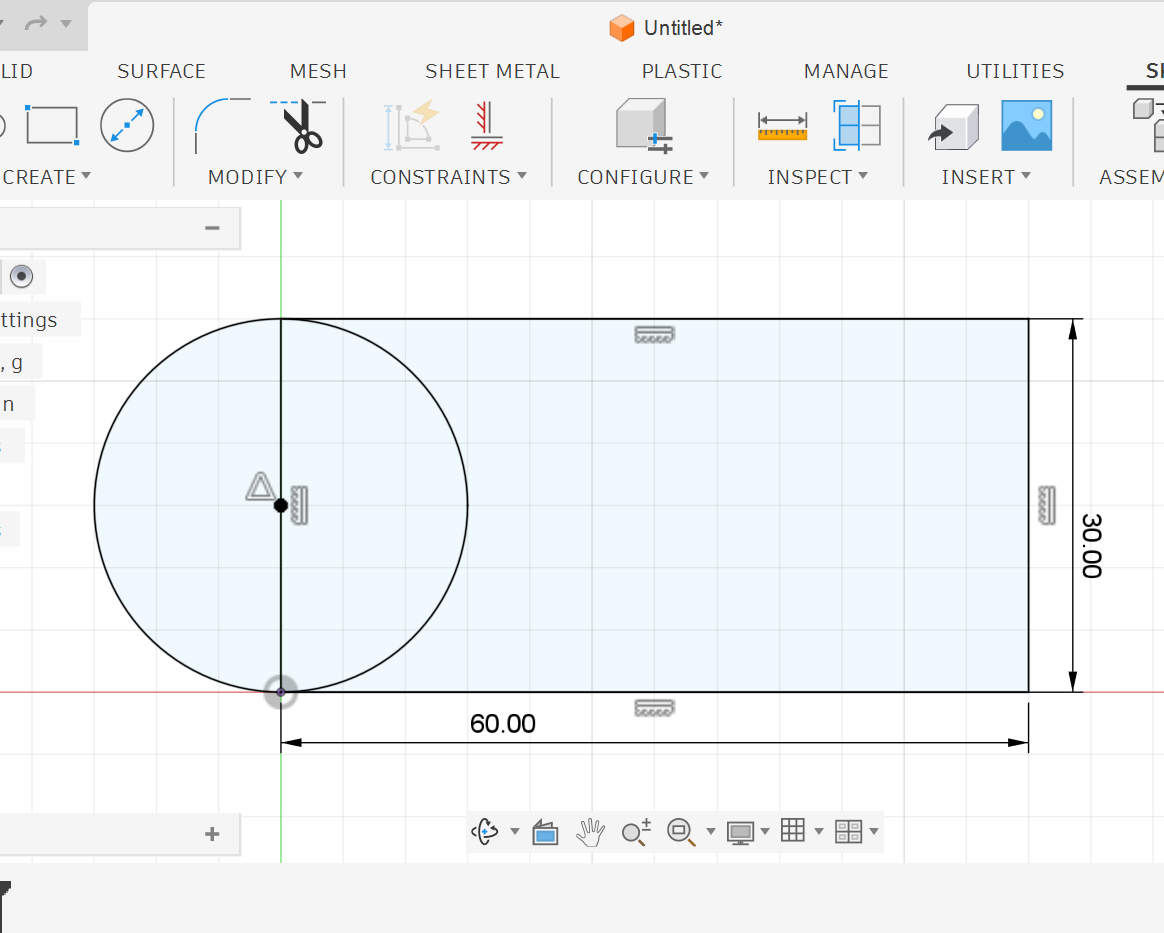The width and height of the screenshot is (1164, 933).
Task: Click the 30.00 height dimension
Action: pyautogui.click(x=1091, y=546)
